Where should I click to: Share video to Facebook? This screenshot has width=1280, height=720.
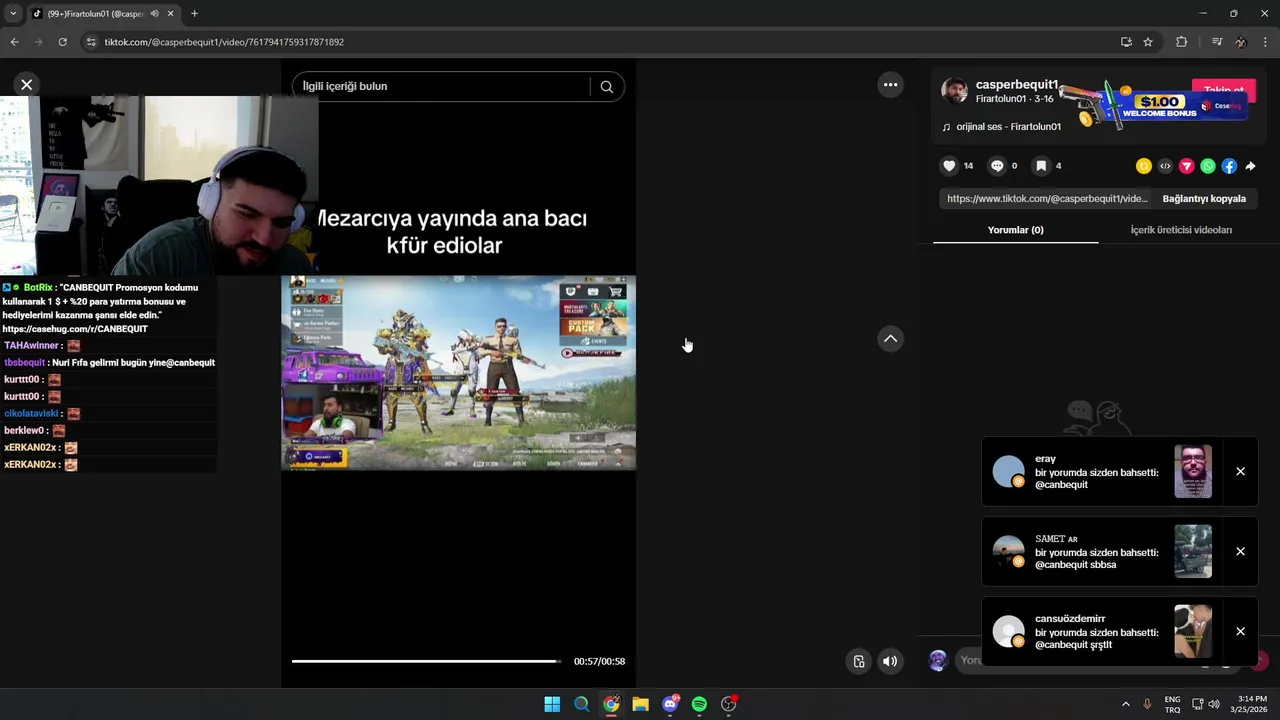(1229, 166)
